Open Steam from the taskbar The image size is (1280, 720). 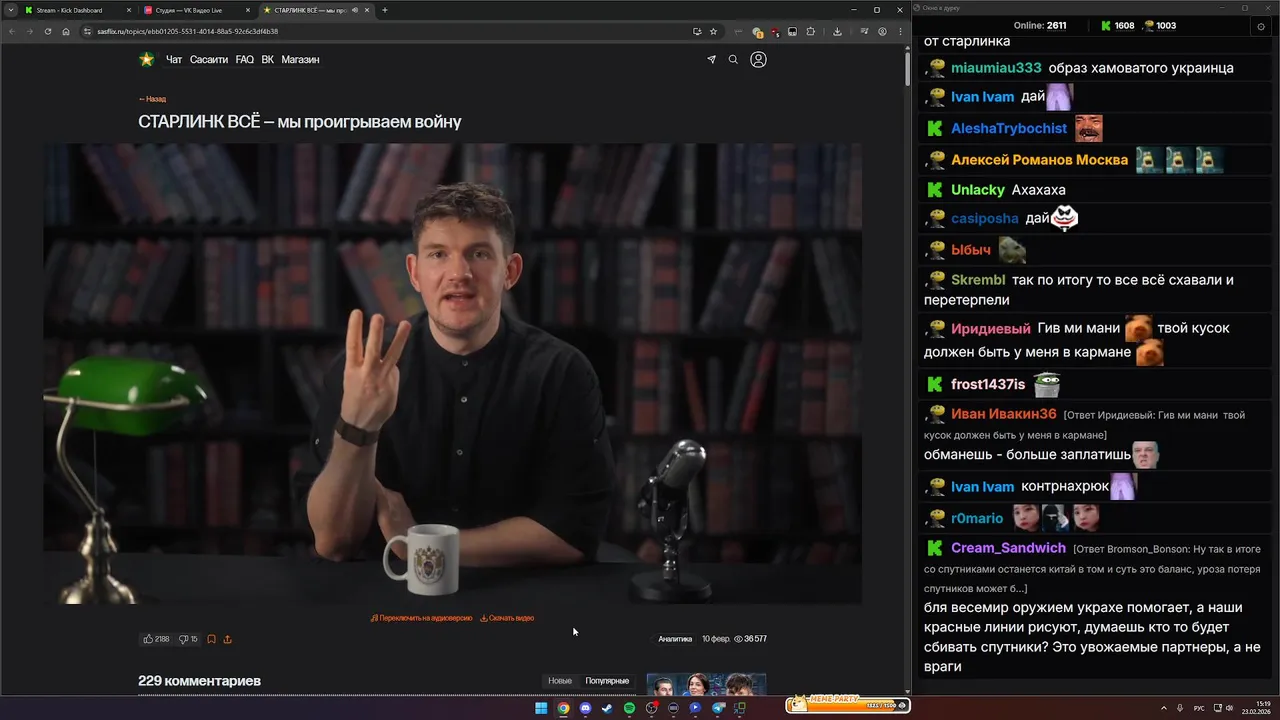[x=607, y=708]
